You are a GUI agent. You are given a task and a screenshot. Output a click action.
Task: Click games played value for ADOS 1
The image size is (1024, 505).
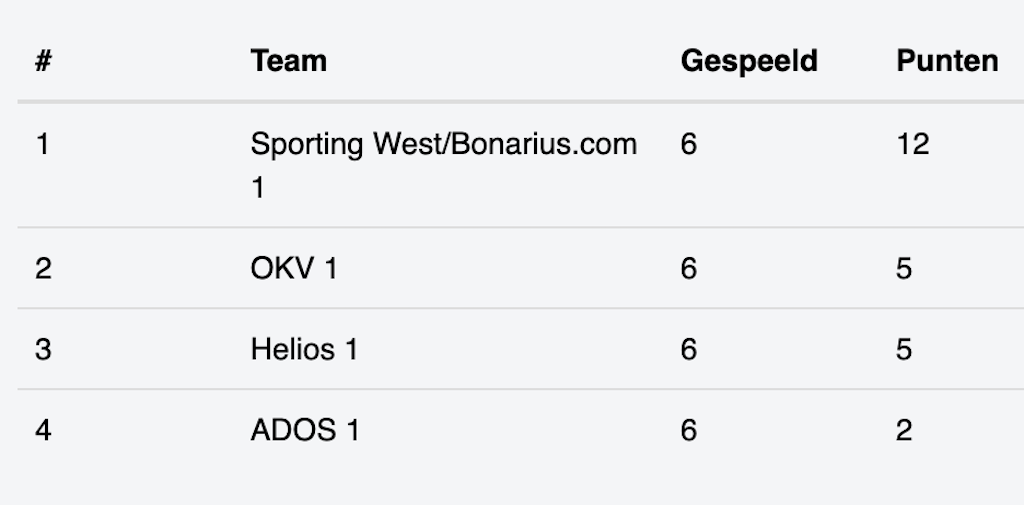[688, 431]
